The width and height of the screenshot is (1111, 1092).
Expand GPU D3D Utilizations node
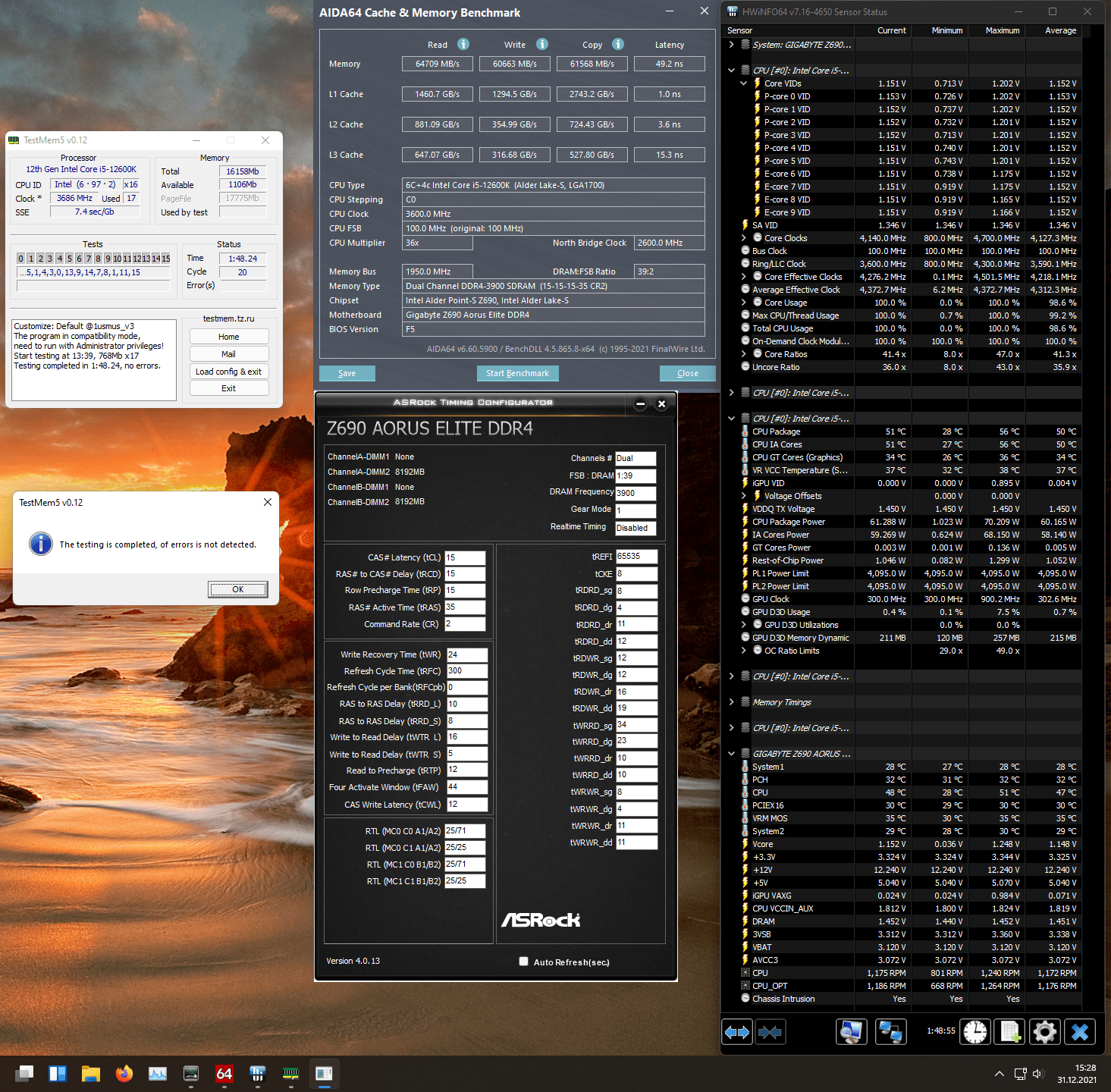744,625
